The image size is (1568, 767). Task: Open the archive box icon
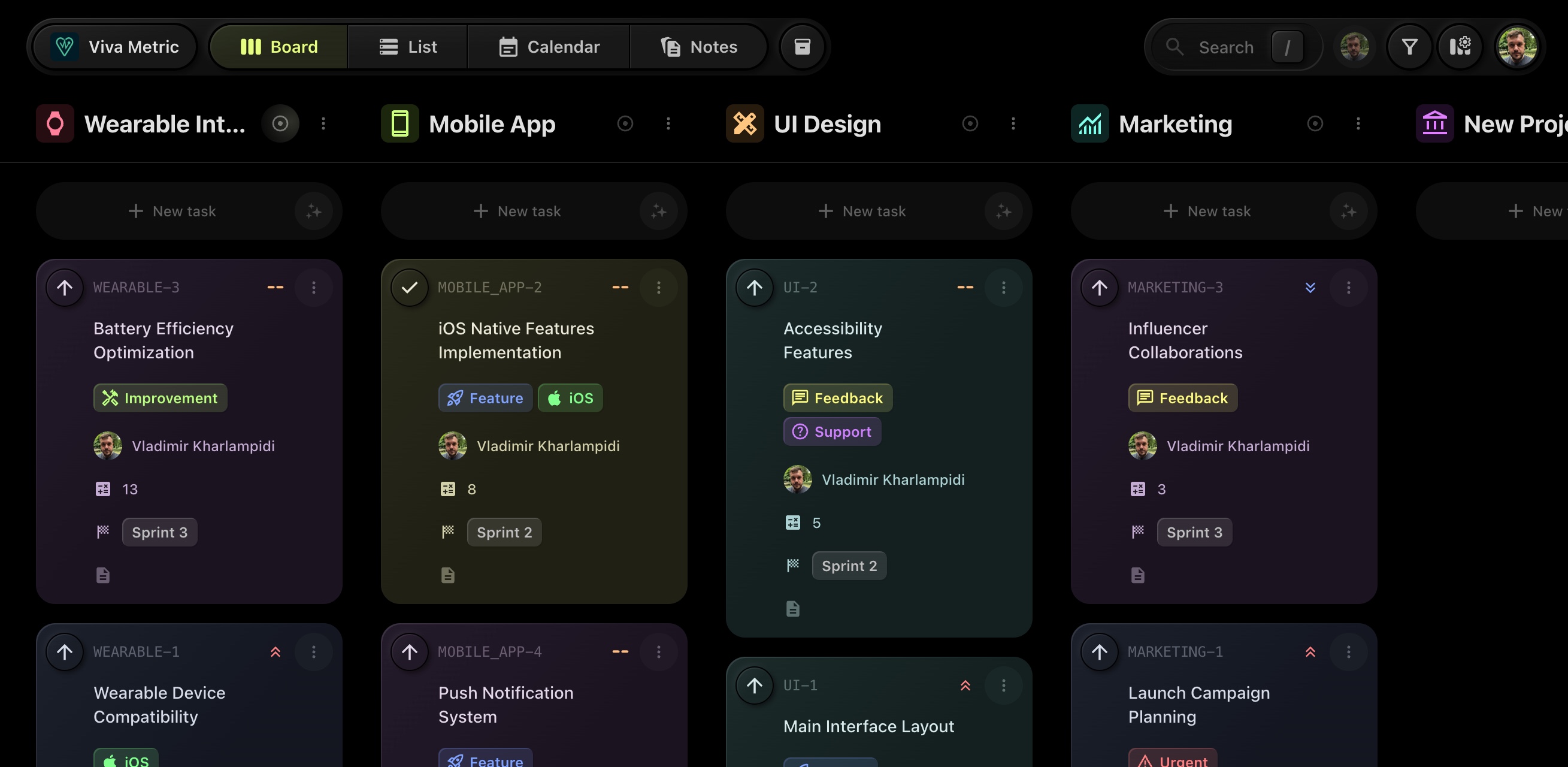coord(802,47)
